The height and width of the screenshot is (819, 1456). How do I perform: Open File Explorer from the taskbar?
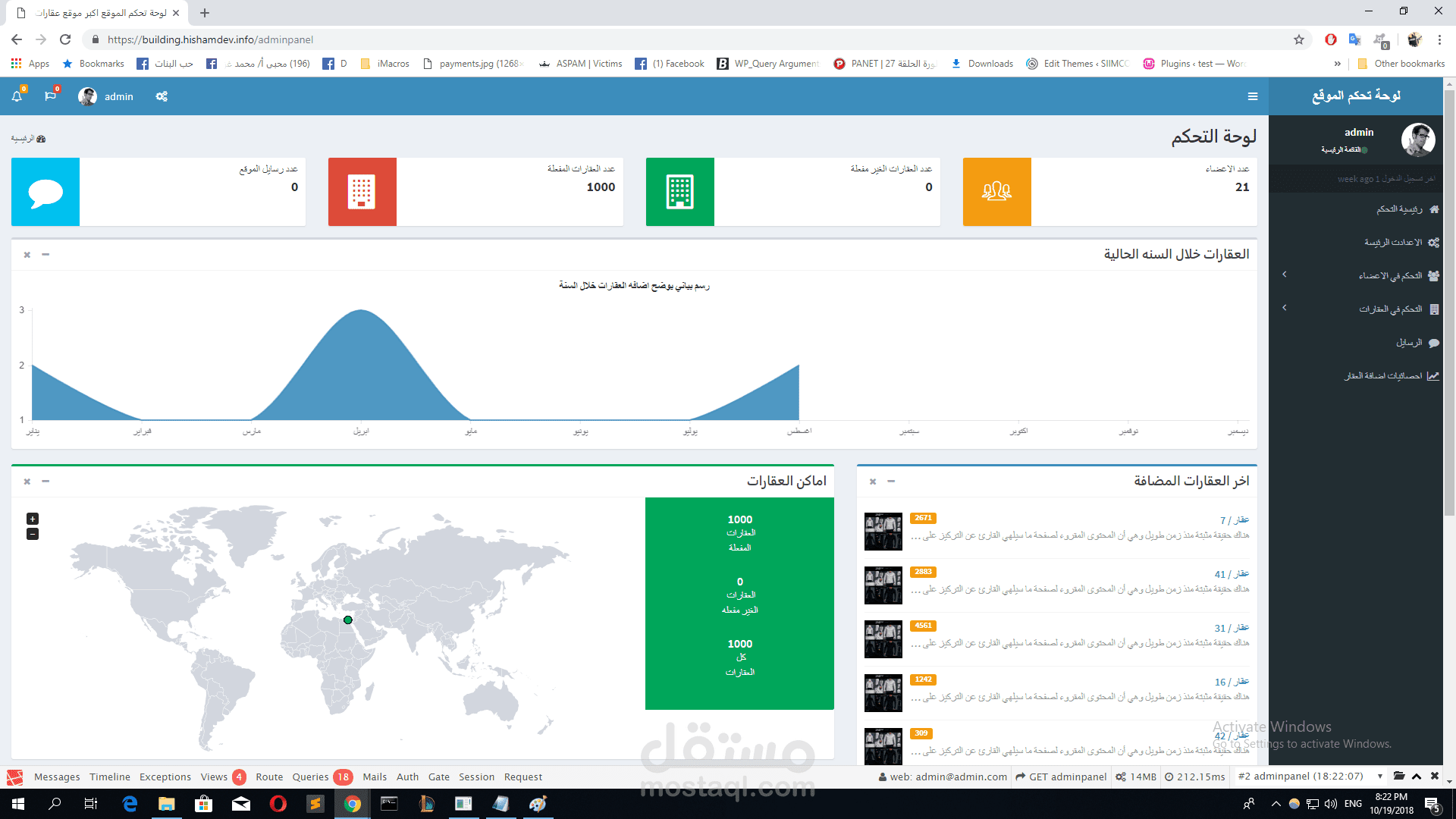click(x=167, y=804)
